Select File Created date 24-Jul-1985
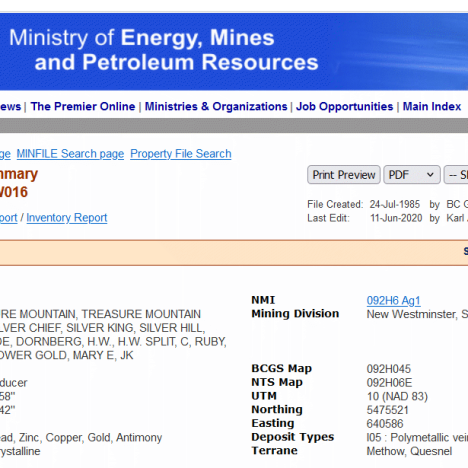The height and width of the screenshot is (468, 468). [x=395, y=204]
